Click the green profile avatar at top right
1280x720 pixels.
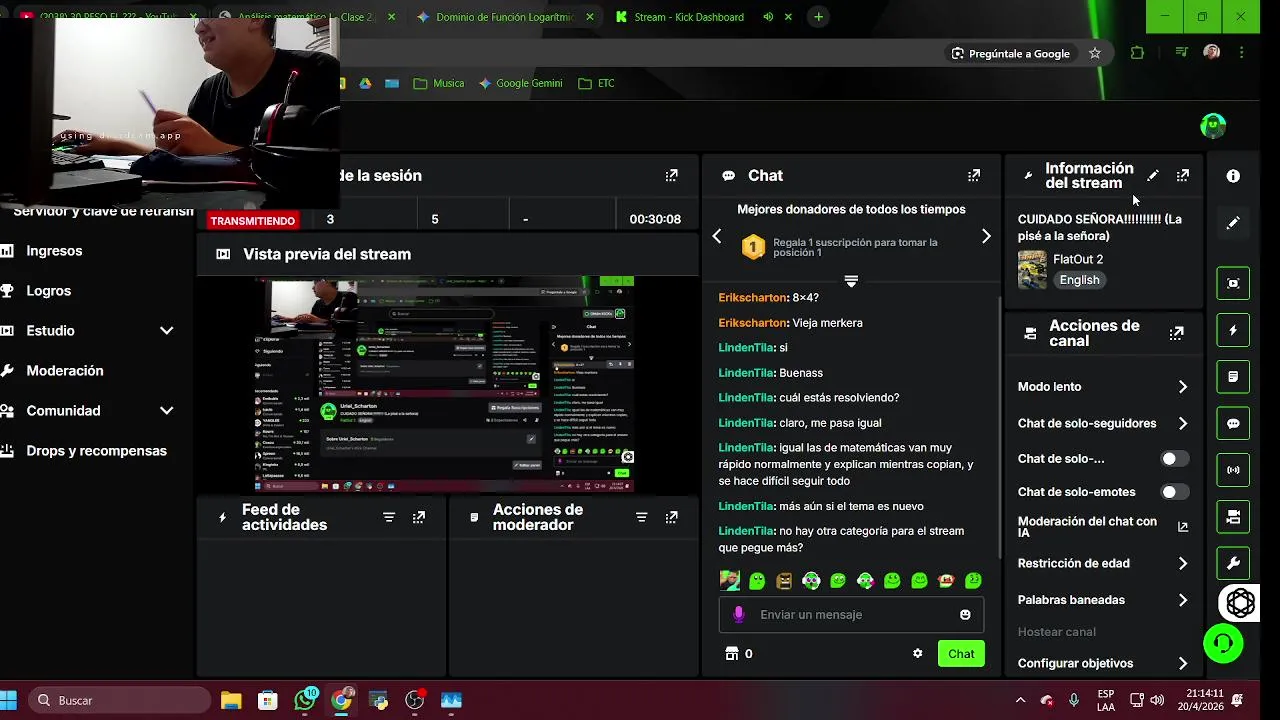[1213, 126]
